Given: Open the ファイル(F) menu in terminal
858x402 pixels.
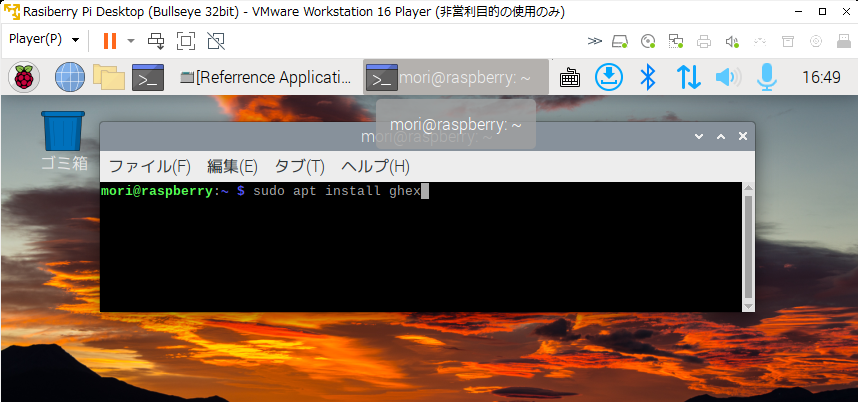Looking at the screenshot, I should tap(150, 166).
